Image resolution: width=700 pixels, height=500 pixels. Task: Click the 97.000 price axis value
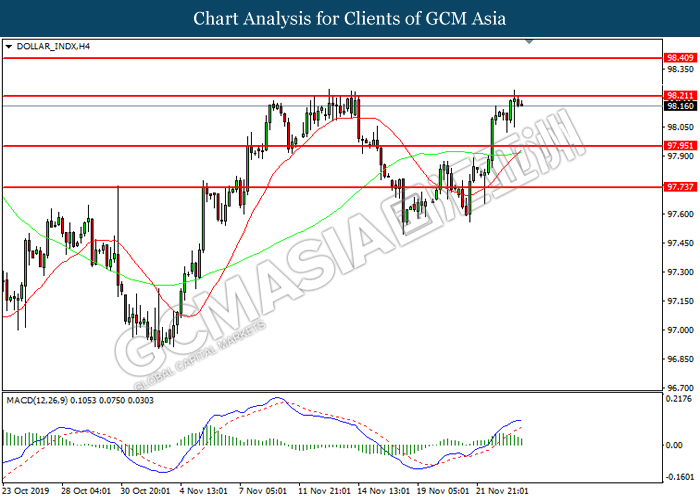[680, 330]
